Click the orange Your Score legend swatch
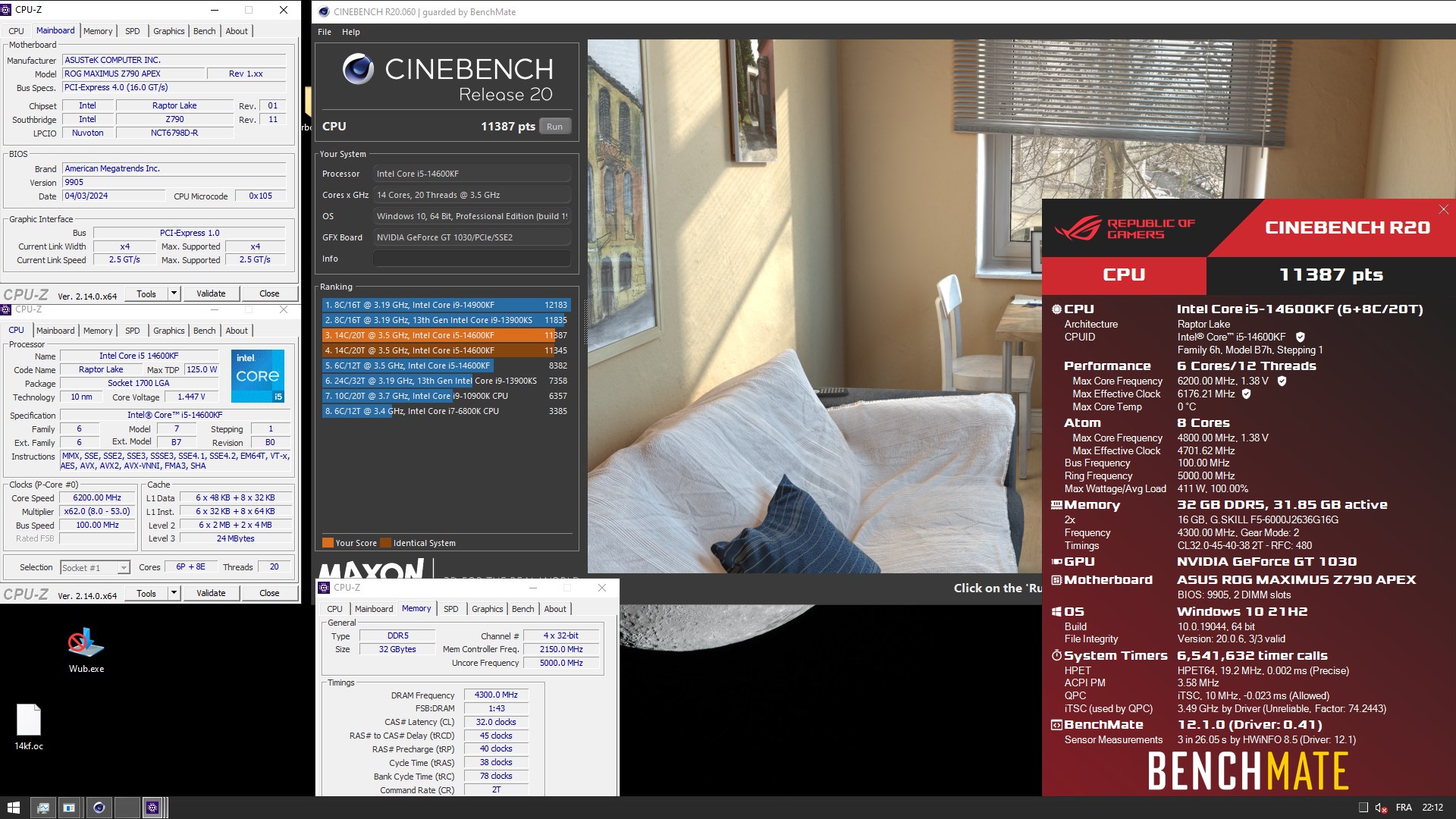 (x=328, y=543)
